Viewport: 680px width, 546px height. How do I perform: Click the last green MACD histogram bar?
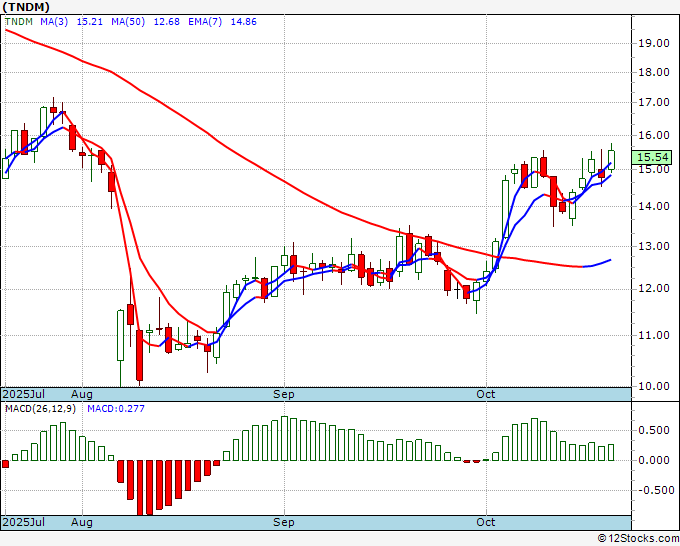coord(611,452)
